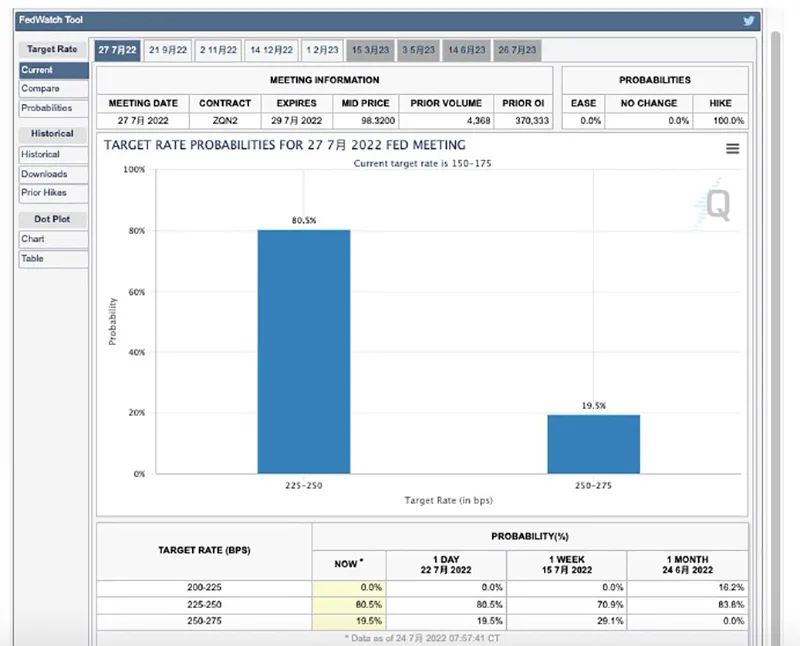Open the Compare view in sidebar

click(x=54, y=89)
